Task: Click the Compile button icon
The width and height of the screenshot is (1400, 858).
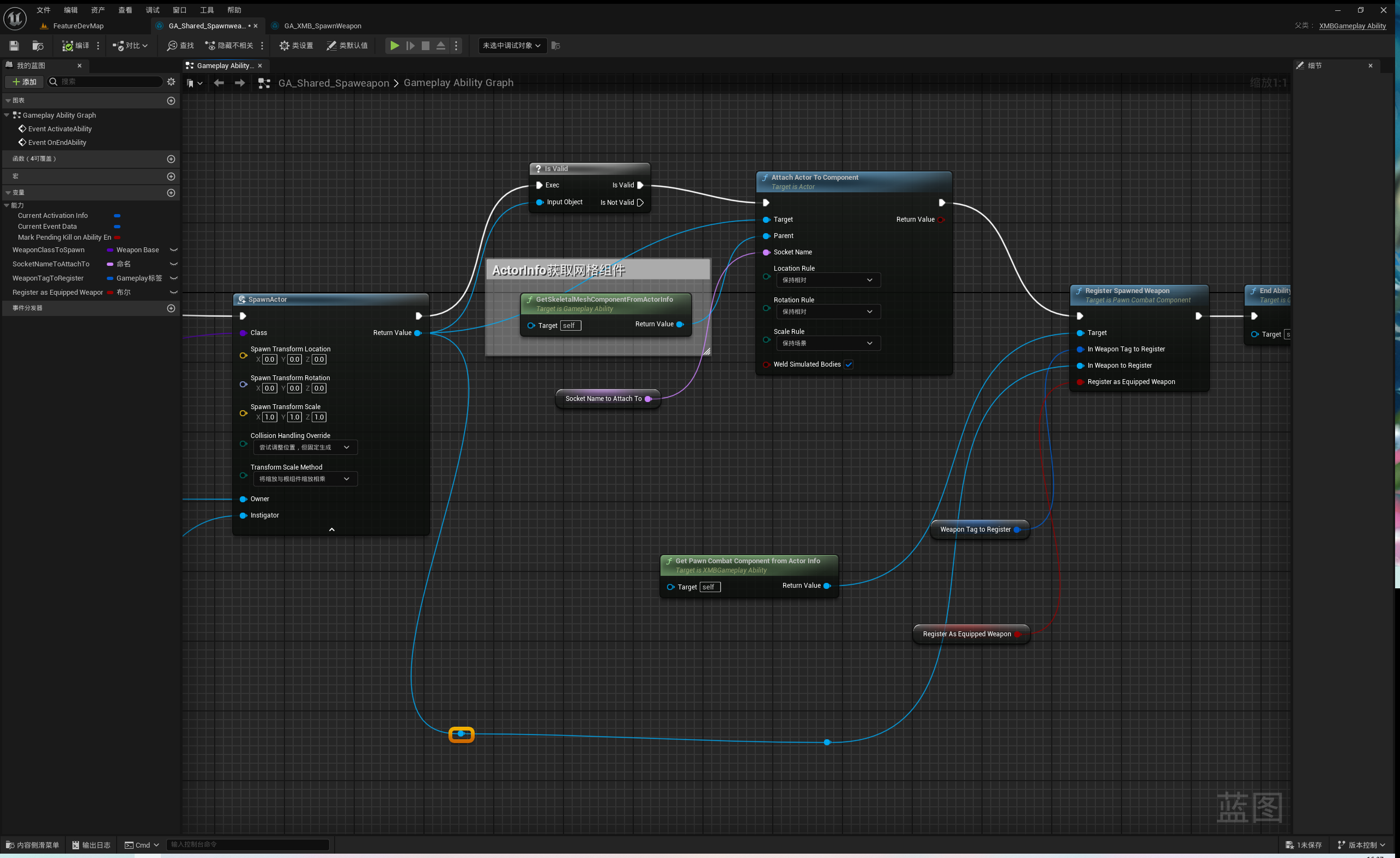Action: (x=68, y=45)
